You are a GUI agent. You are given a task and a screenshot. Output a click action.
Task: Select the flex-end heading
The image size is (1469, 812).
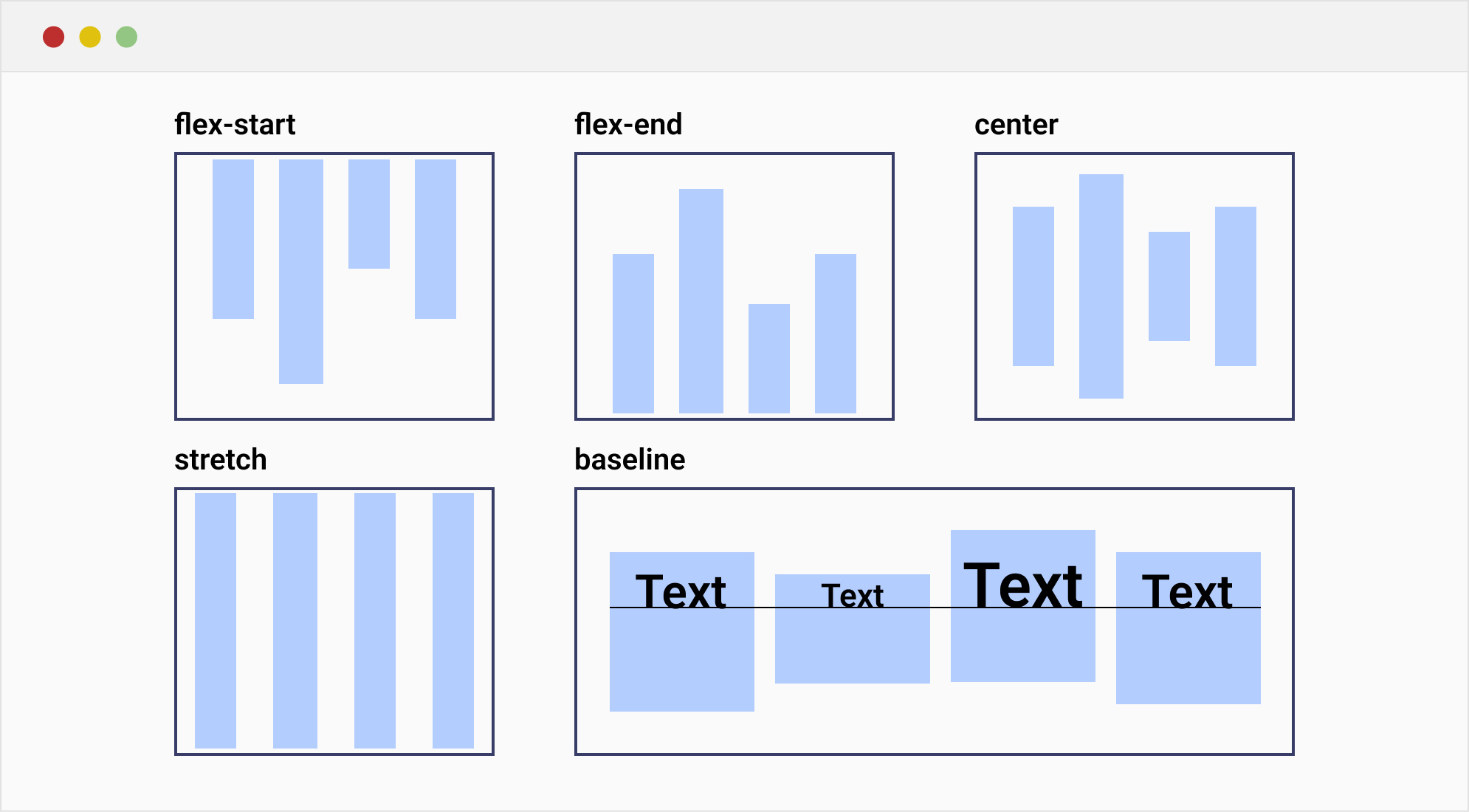(628, 125)
